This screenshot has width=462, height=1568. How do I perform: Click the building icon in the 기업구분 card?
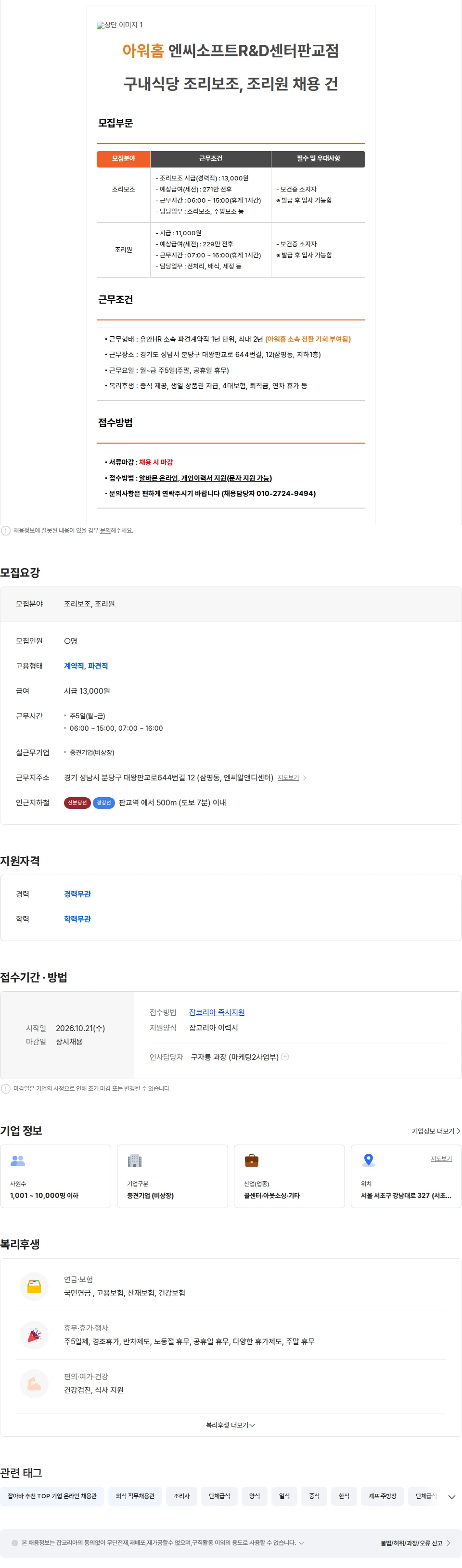135,1160
